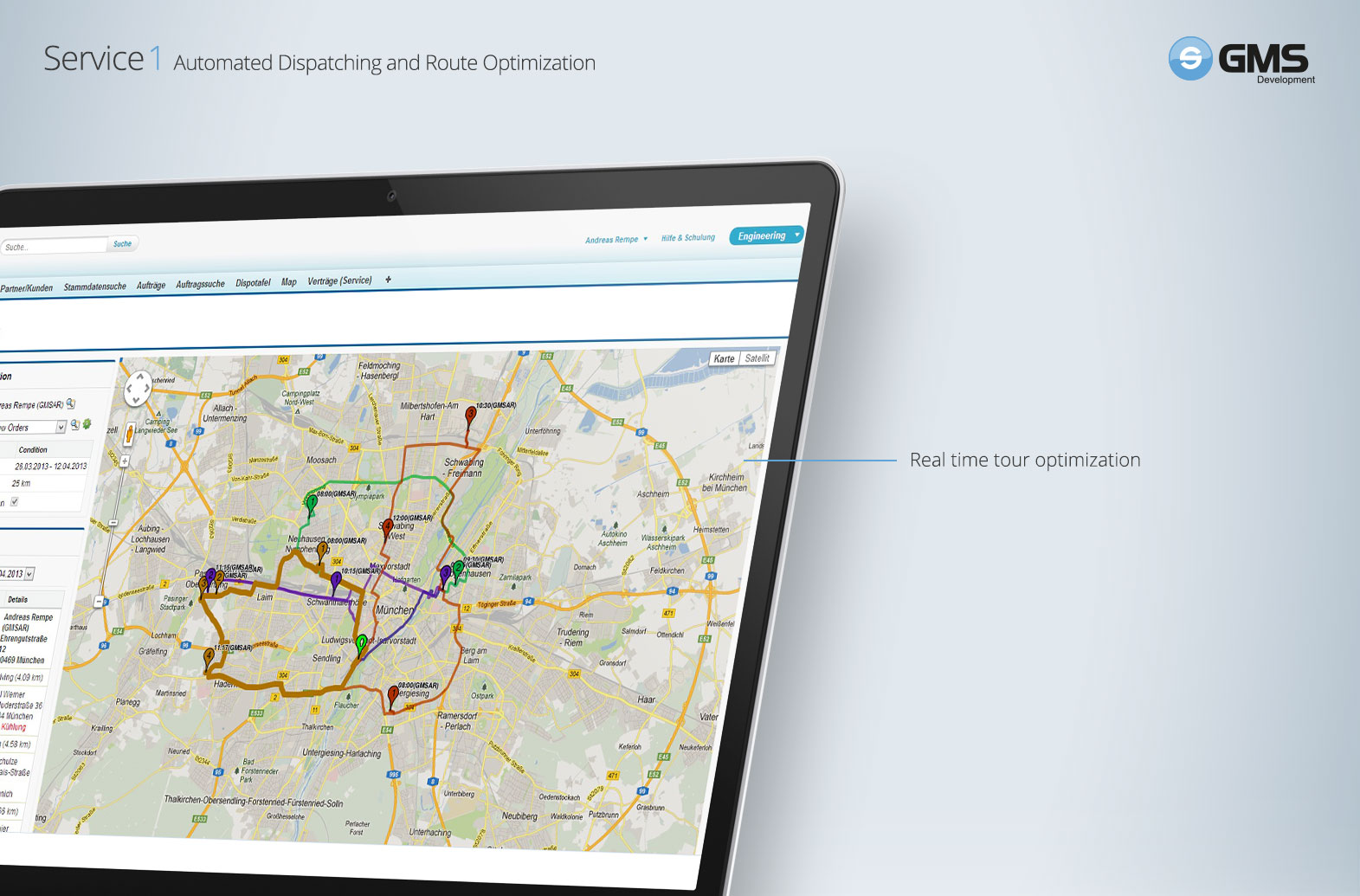Click the map zoom-in plus button
1360x896 pixels.
coord(125,461)
